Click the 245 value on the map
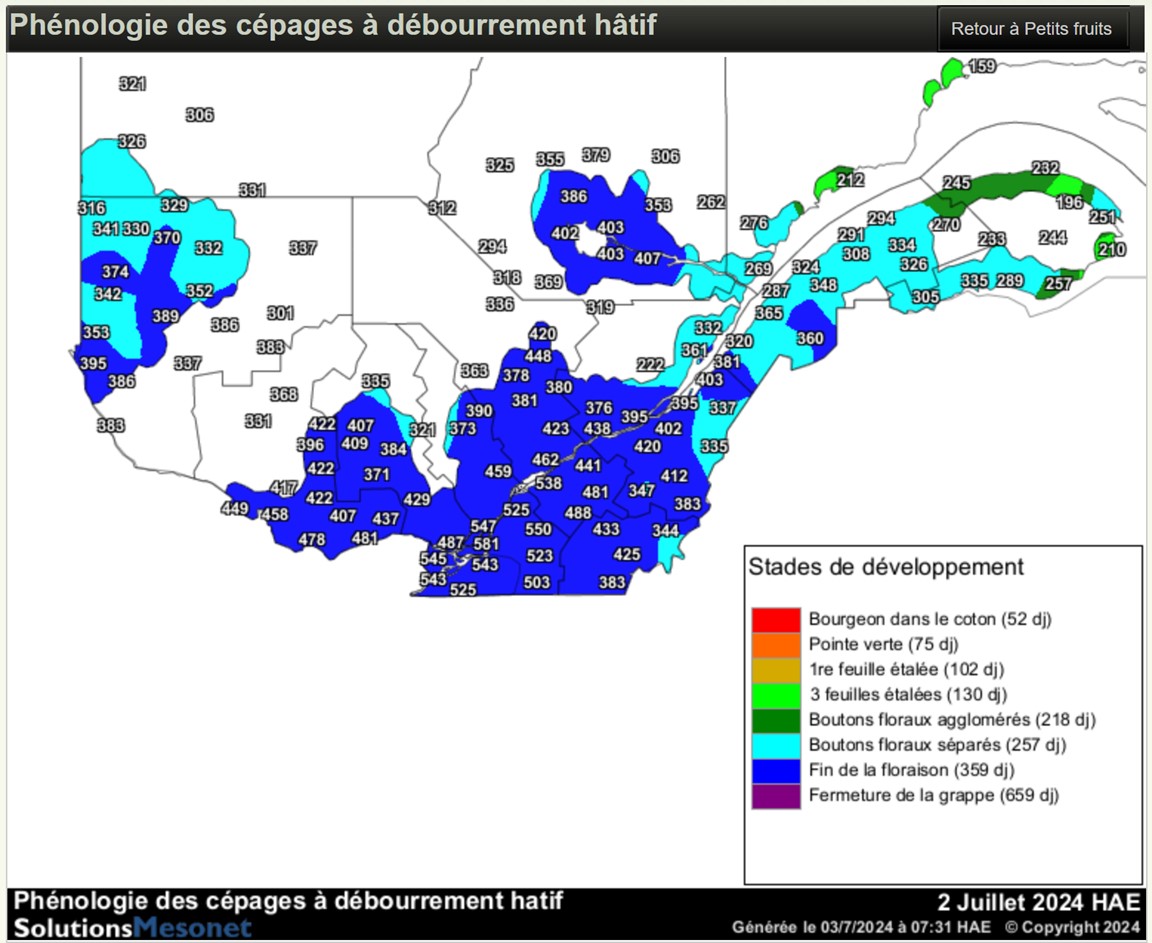This screenshot has height=943, width=1152. click(x=957, y=183)
